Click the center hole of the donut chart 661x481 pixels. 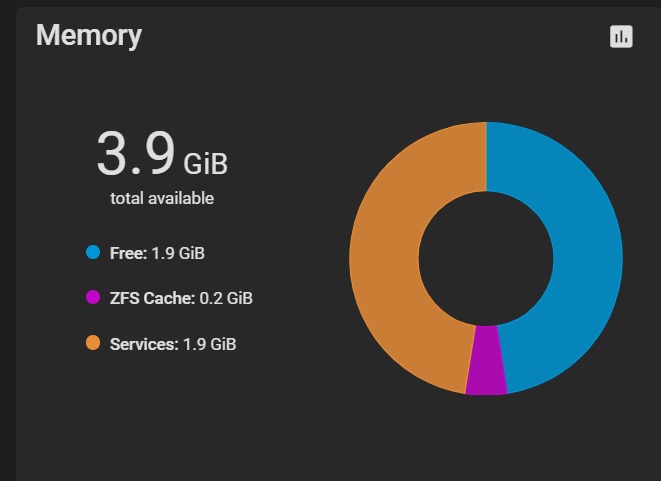tap(486, 258)
